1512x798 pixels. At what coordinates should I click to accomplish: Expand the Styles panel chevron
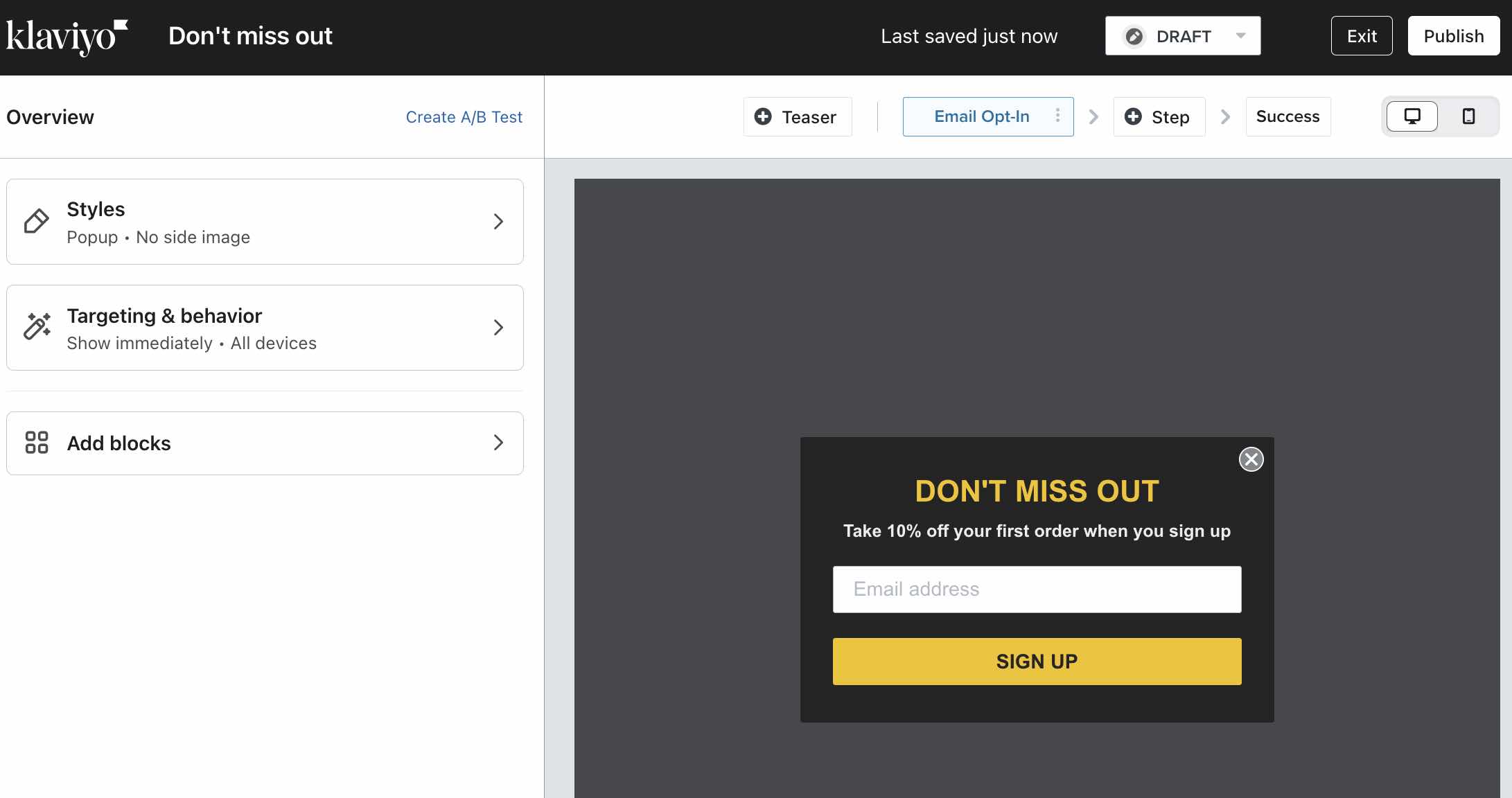pos(497,221)
